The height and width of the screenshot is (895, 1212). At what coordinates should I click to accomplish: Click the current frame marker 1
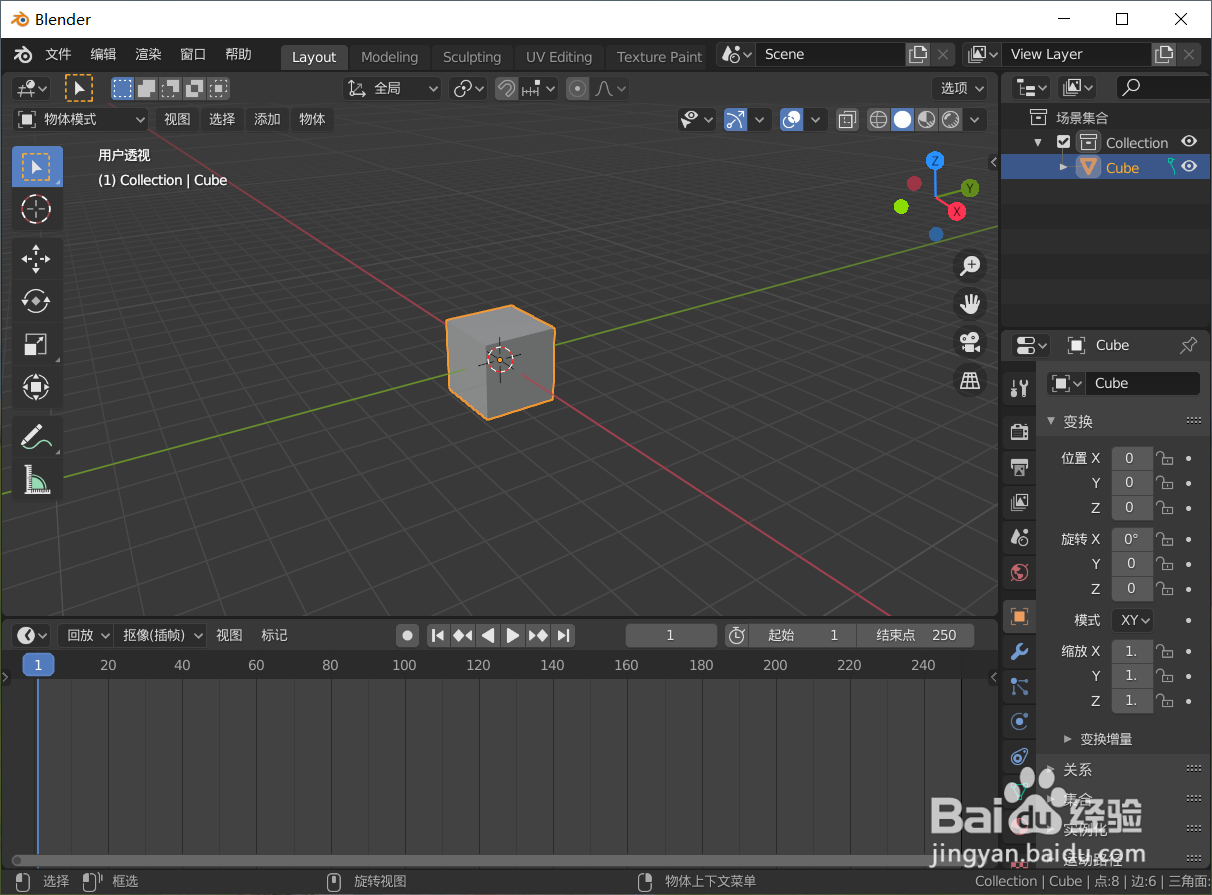tap(38, 665)
